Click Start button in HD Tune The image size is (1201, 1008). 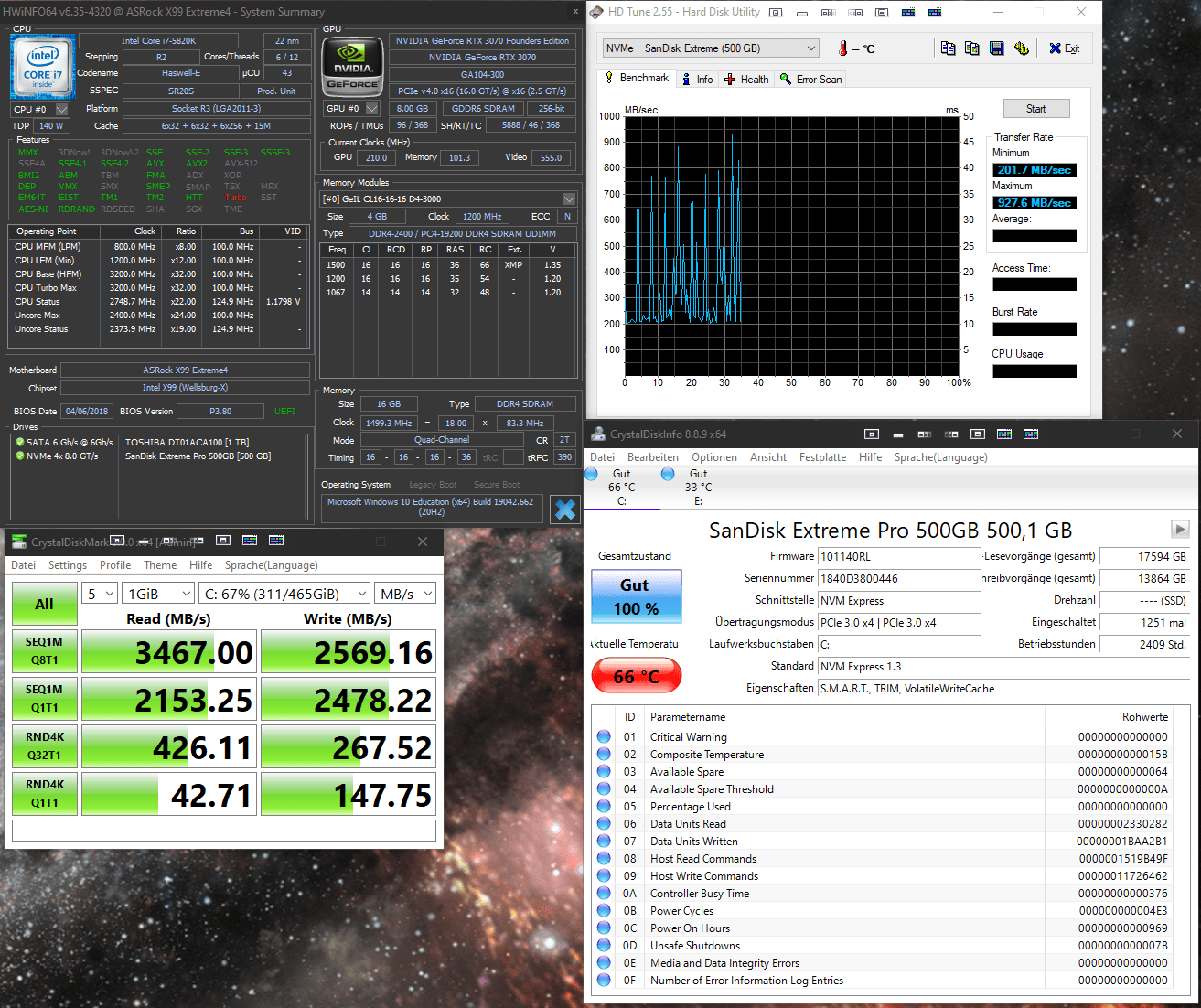tap(1035, 108)
